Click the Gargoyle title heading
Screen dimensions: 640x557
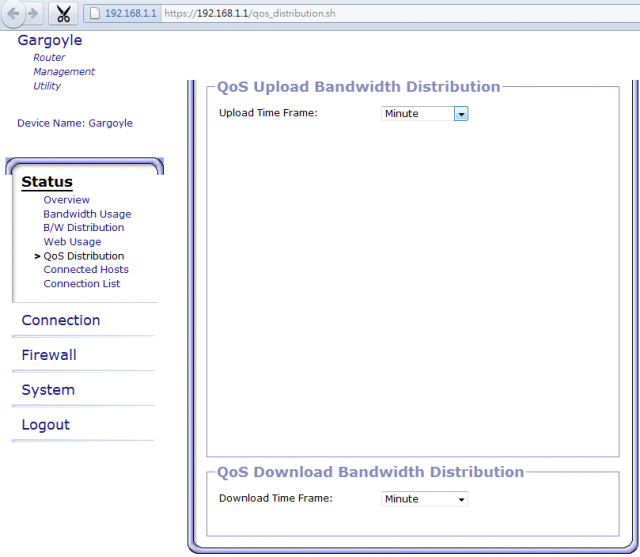(50, 40)
